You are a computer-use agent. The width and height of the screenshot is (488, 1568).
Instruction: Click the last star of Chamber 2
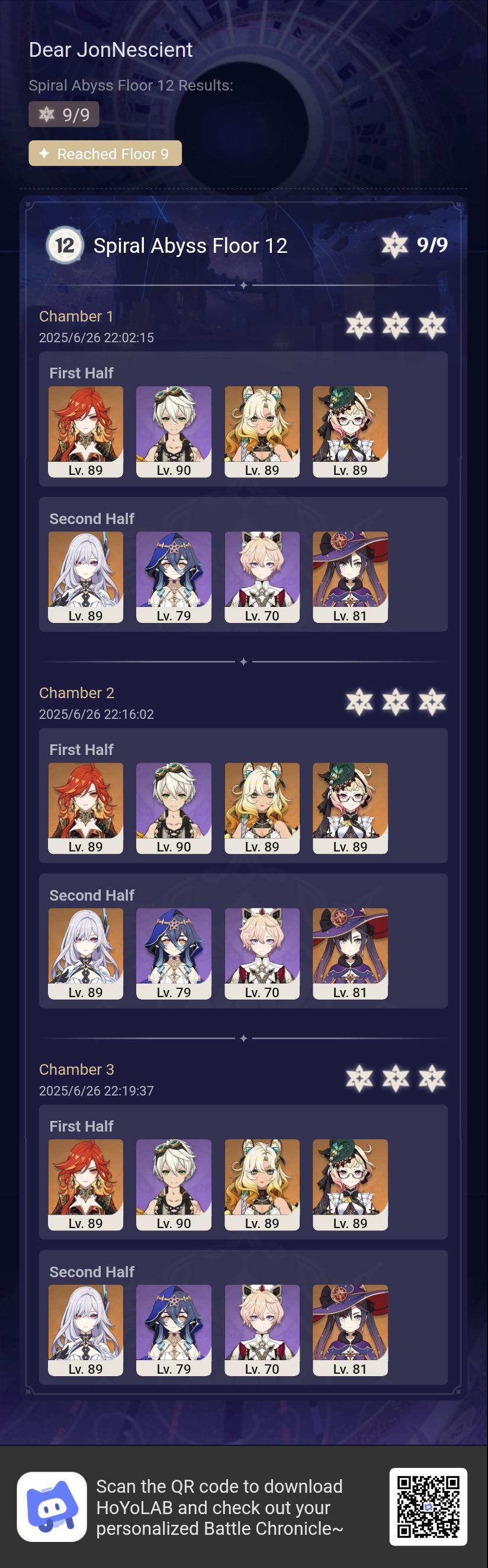432,702
